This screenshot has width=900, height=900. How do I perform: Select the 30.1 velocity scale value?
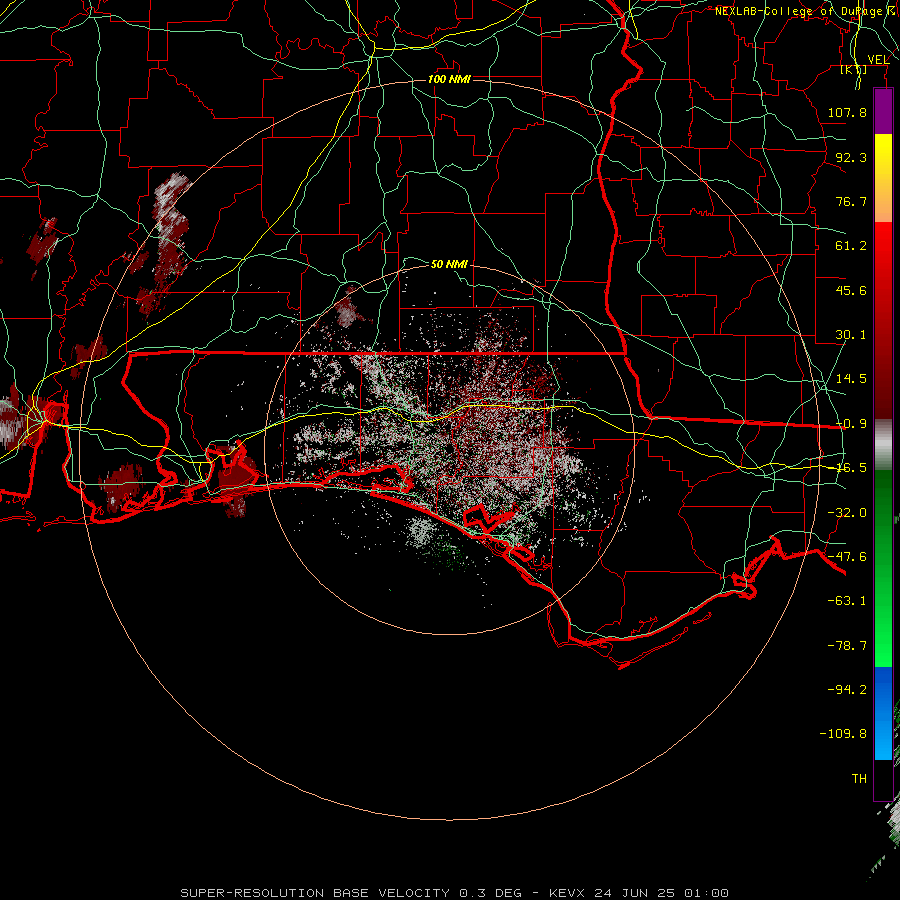pyautogui.click(x=851, y=335)
